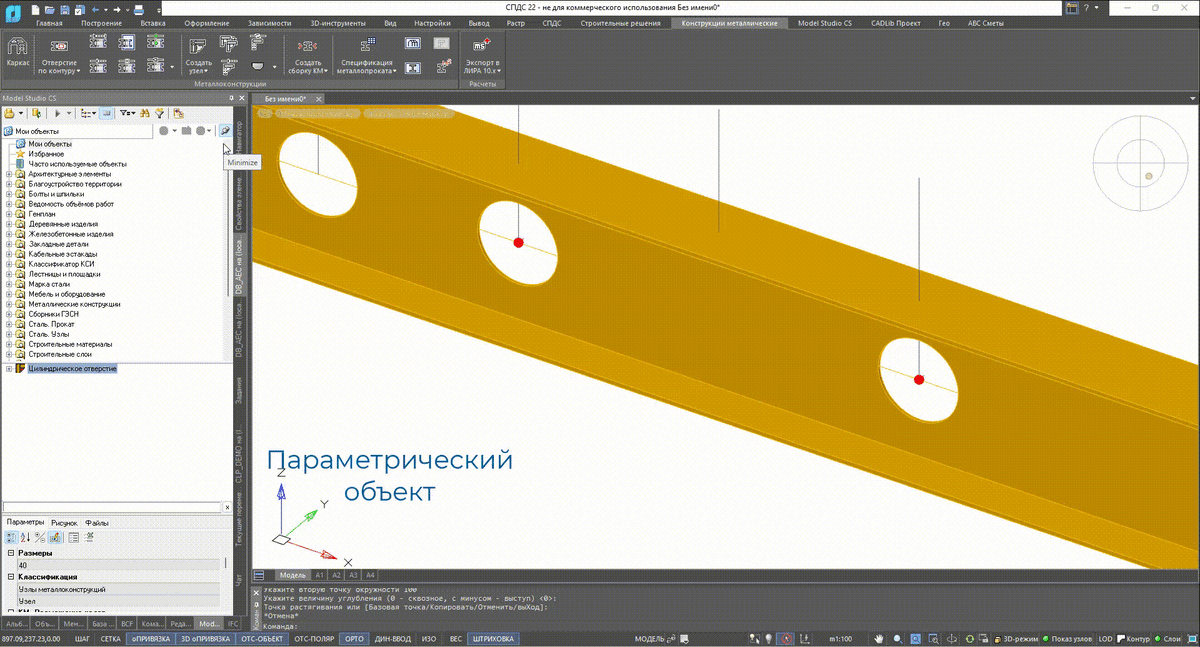Click the value 40 in Размеры
This screenshot has width=1200, height=647.
coord(120,565)
